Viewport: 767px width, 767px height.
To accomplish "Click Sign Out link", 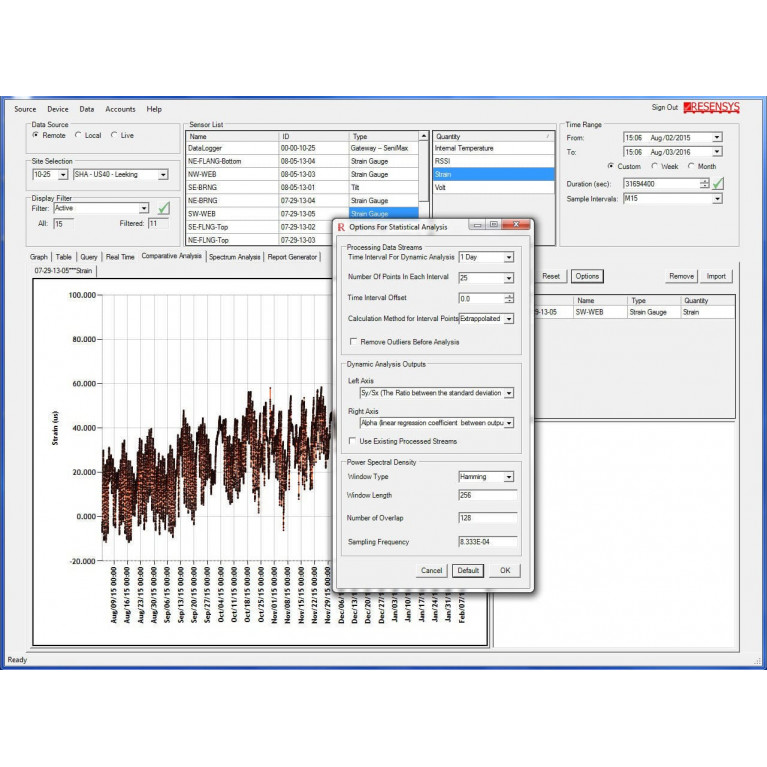I will (664, 108).
